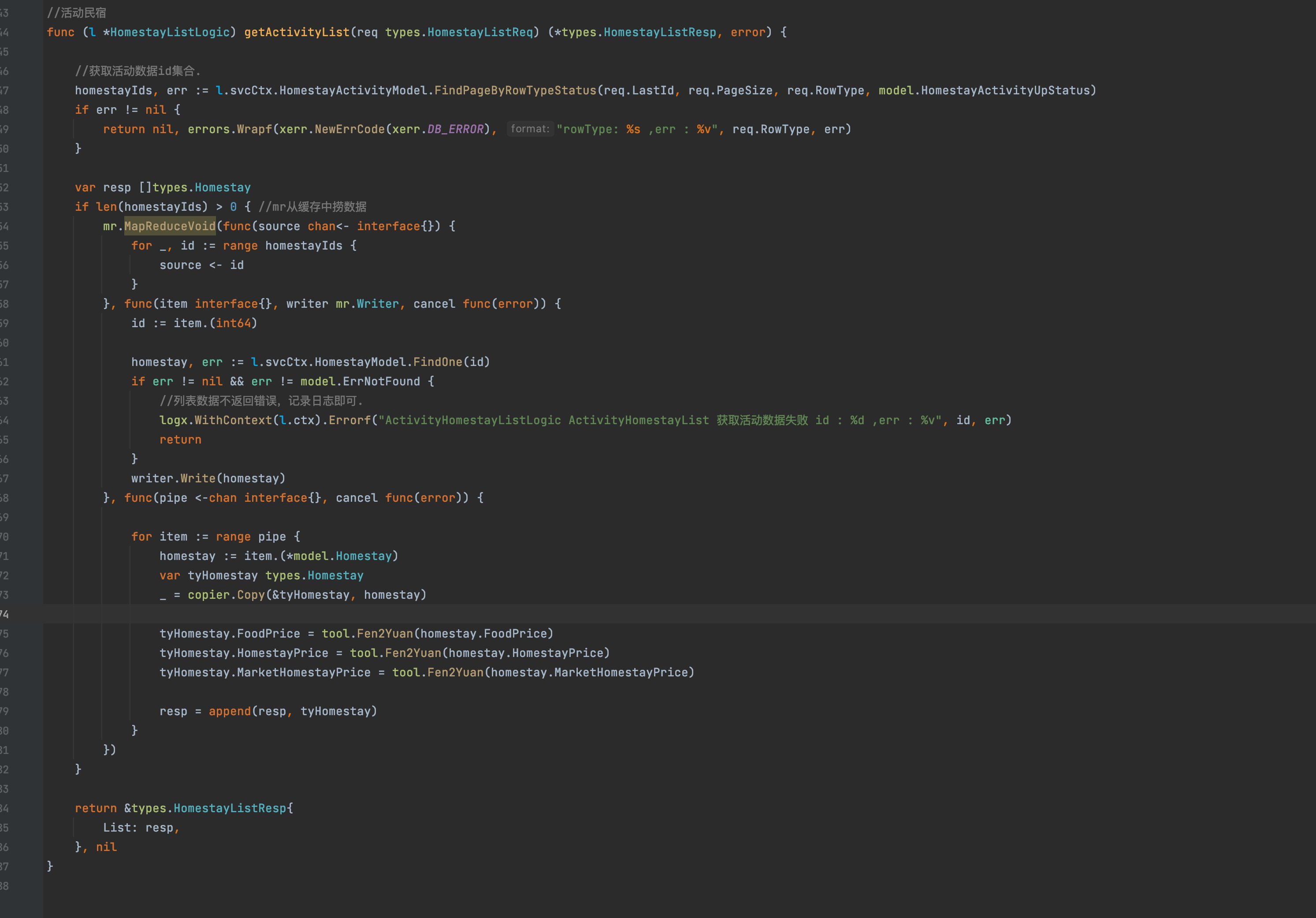Click 'source <- id' statement
The height and width of the screenshot is (918, 1316).
tap(202, 265)
